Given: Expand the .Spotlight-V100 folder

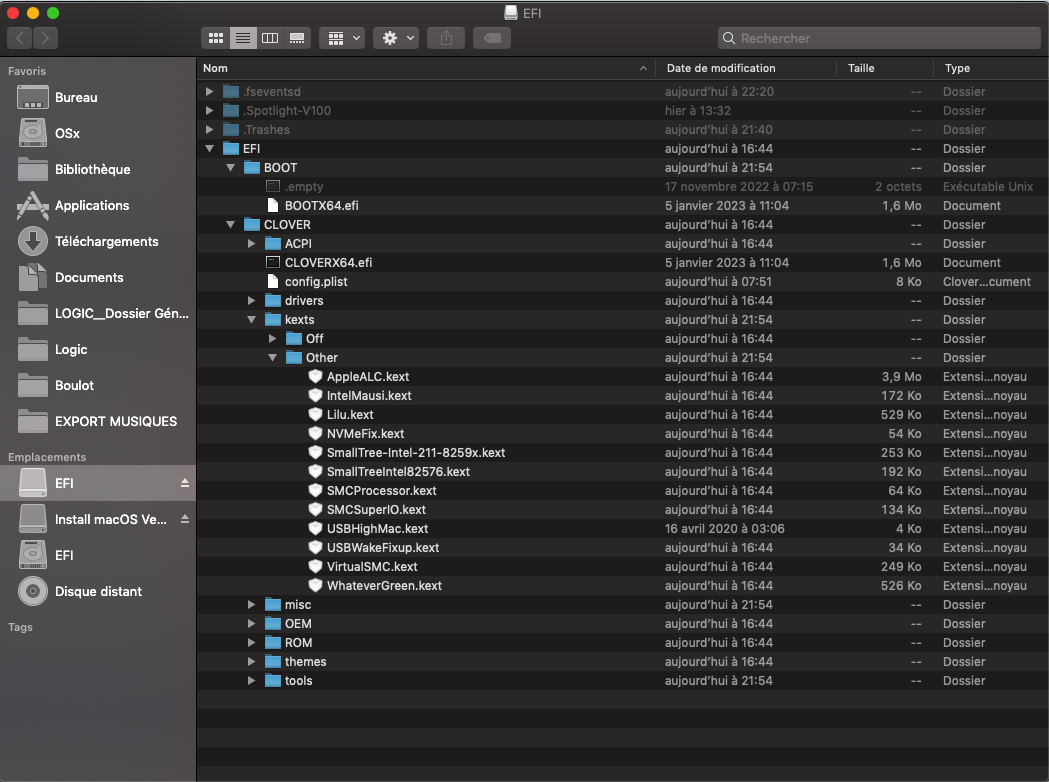Looking at the screenshot, I should point(209,110).
